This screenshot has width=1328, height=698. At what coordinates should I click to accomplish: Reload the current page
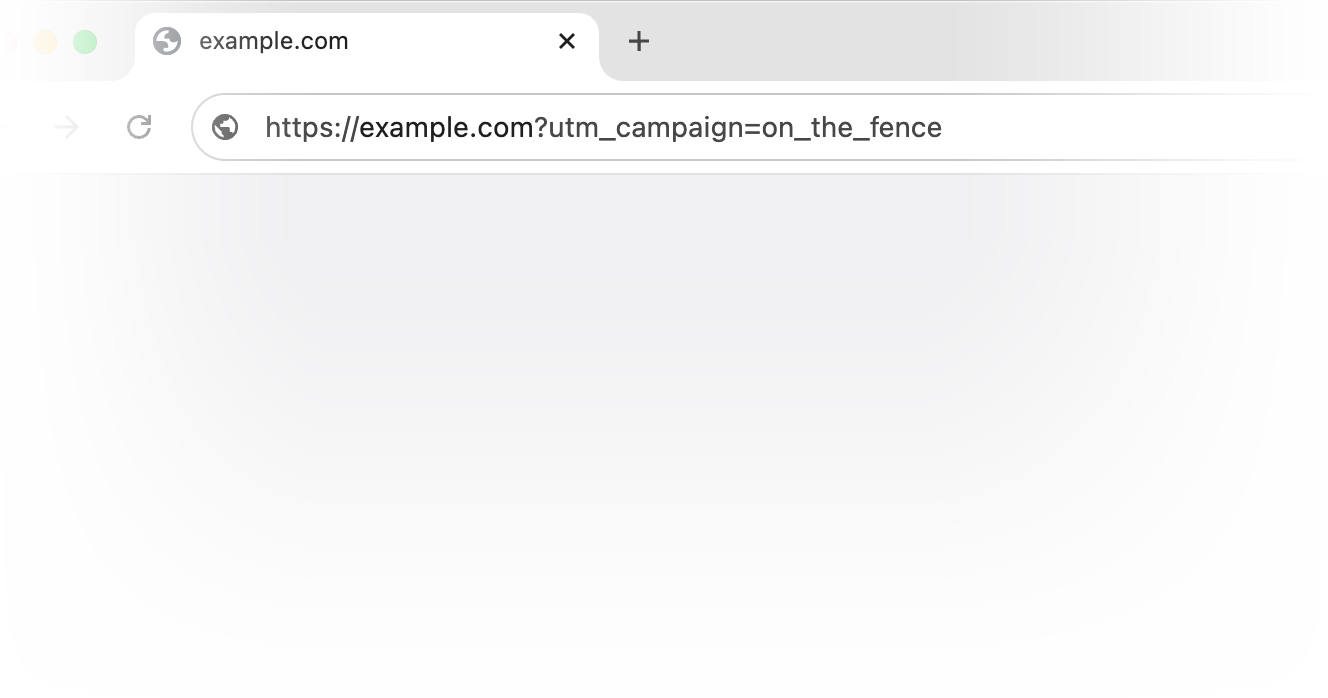click(x=139, y=127)
